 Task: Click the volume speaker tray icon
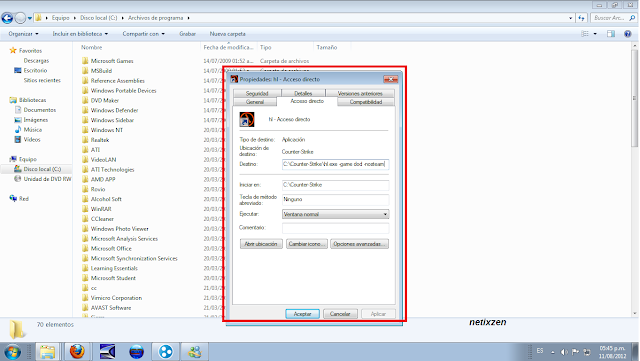[564, 352]
